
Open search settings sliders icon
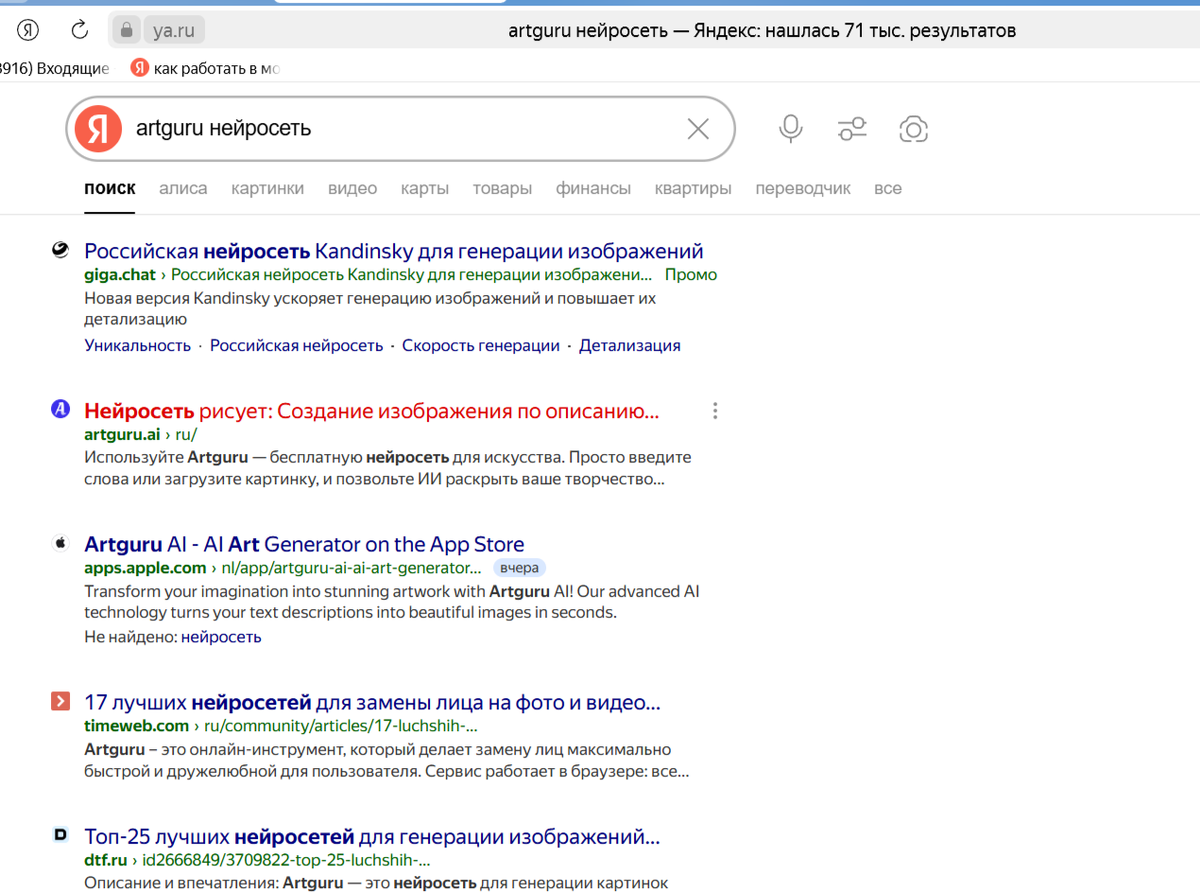coord(852,129)
